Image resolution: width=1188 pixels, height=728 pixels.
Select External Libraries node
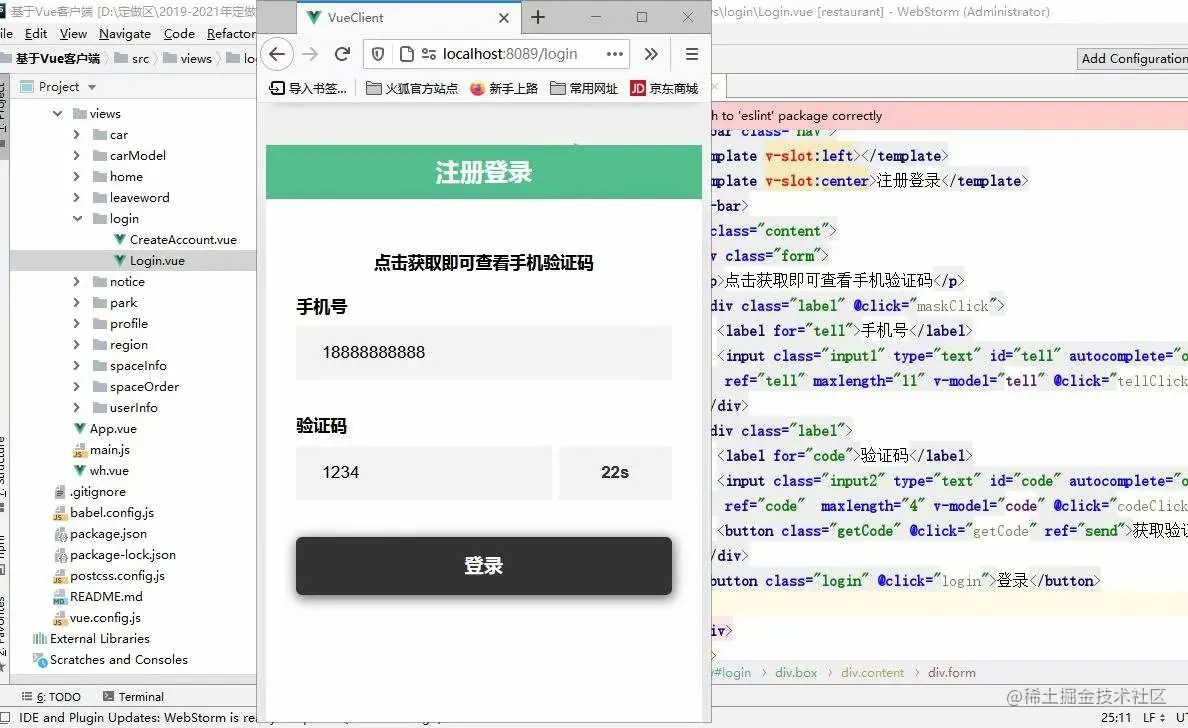pyautogui.click(x=92, y=639)
